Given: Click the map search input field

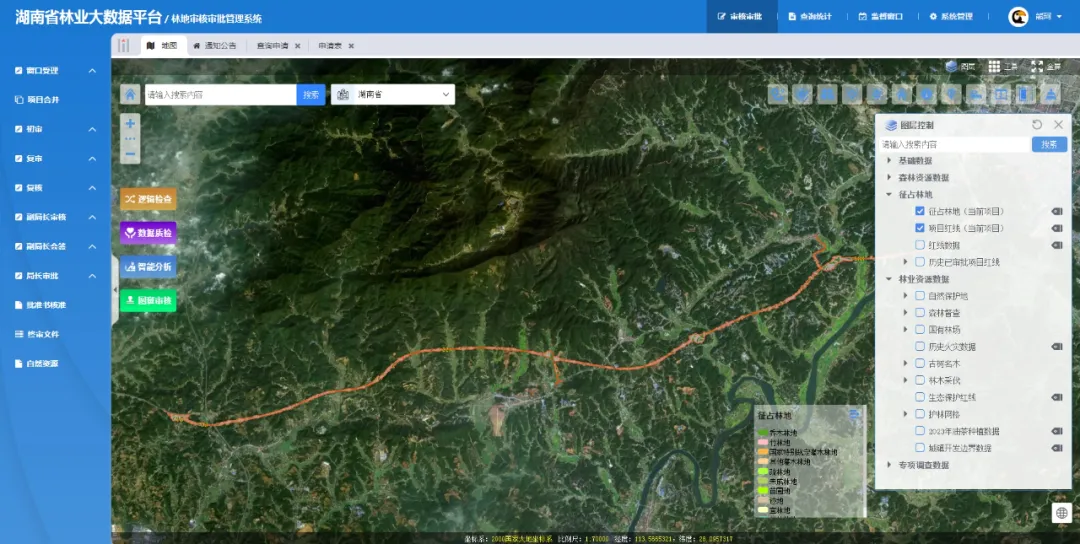Looking at the screenshot, I should [220, 94].
